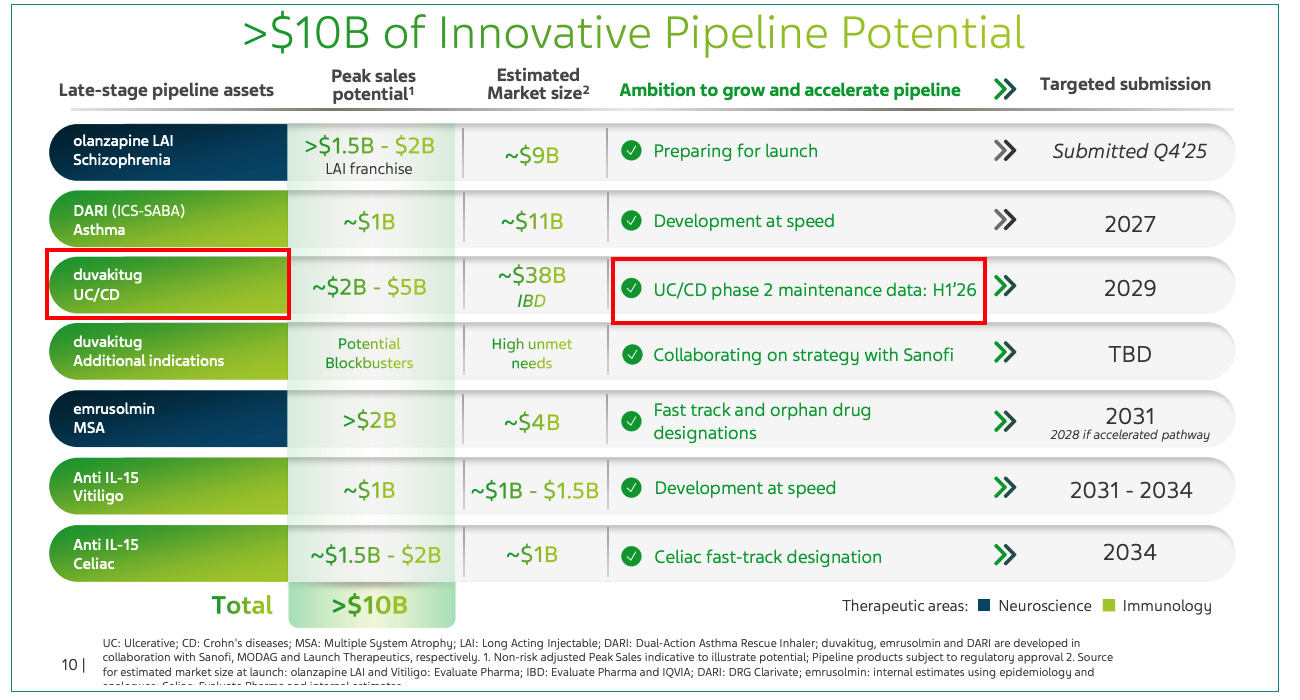Click the >$10B total peak sales value
Image resolution: width=1300 pixels, height=700 pixels.
pyautogui.click(x=371, y=604)
